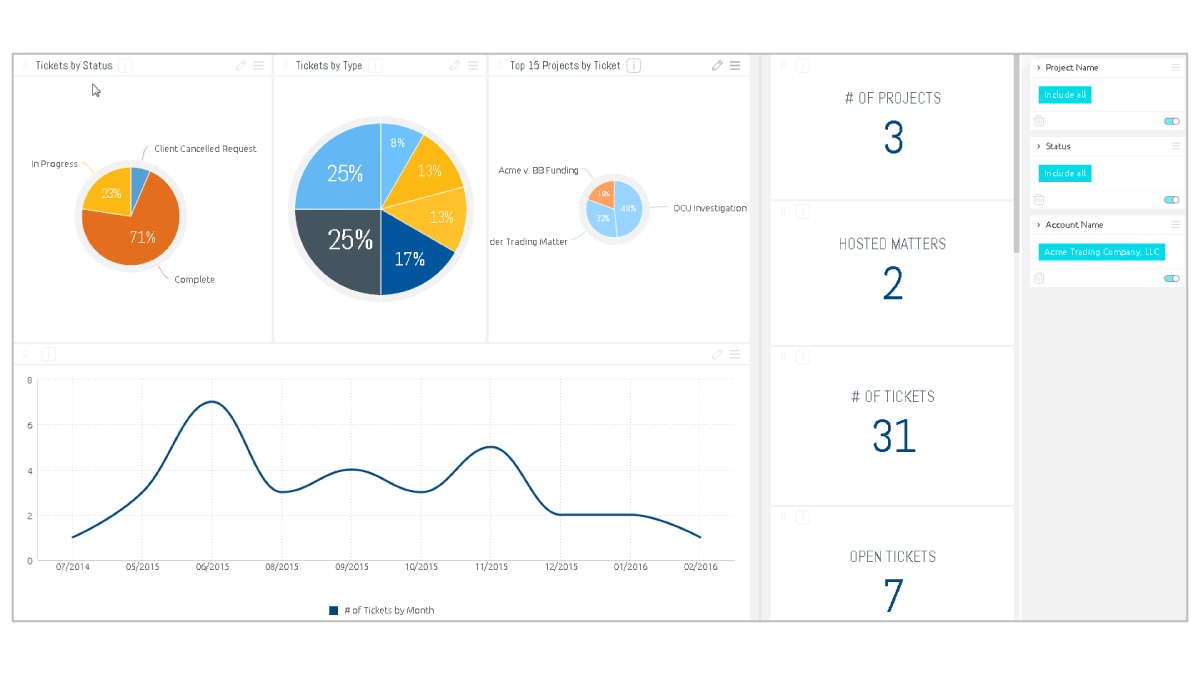Click the drag handle on the Hosted Matters widget
This screenshot has height=675, width=1200.
pos(783,211)
